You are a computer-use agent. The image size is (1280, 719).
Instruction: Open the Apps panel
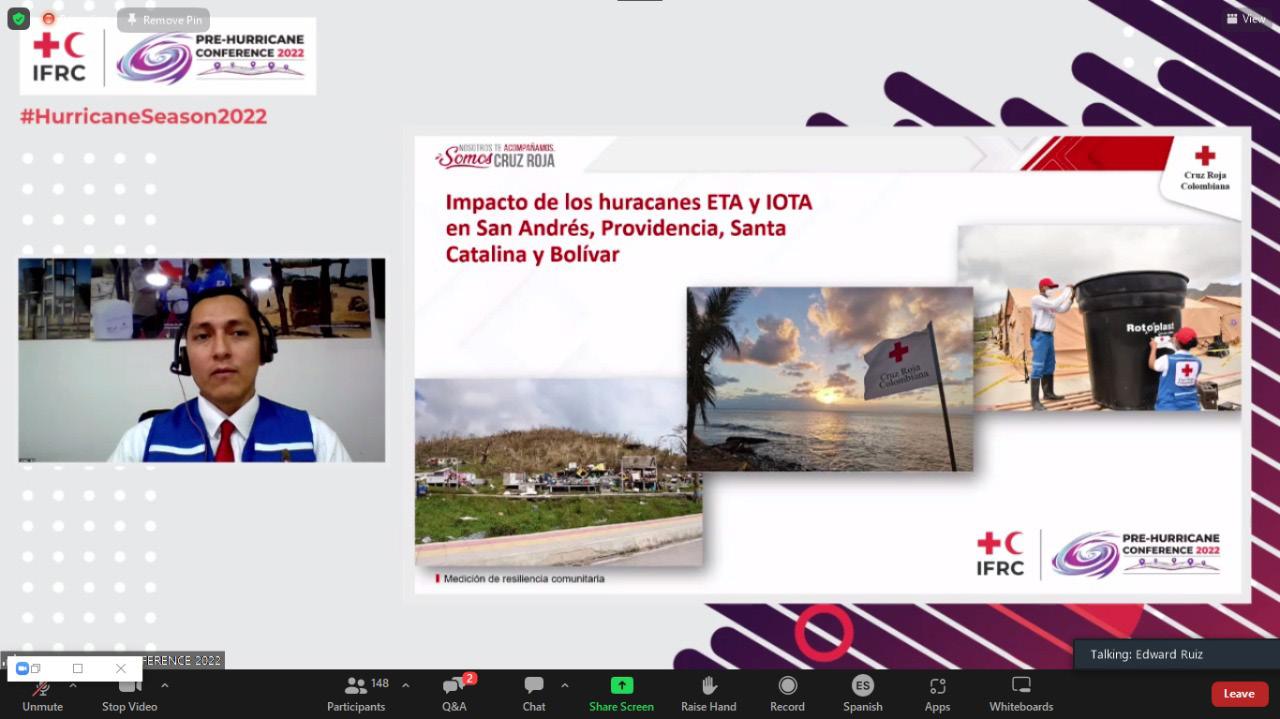(x=937, y=695)
